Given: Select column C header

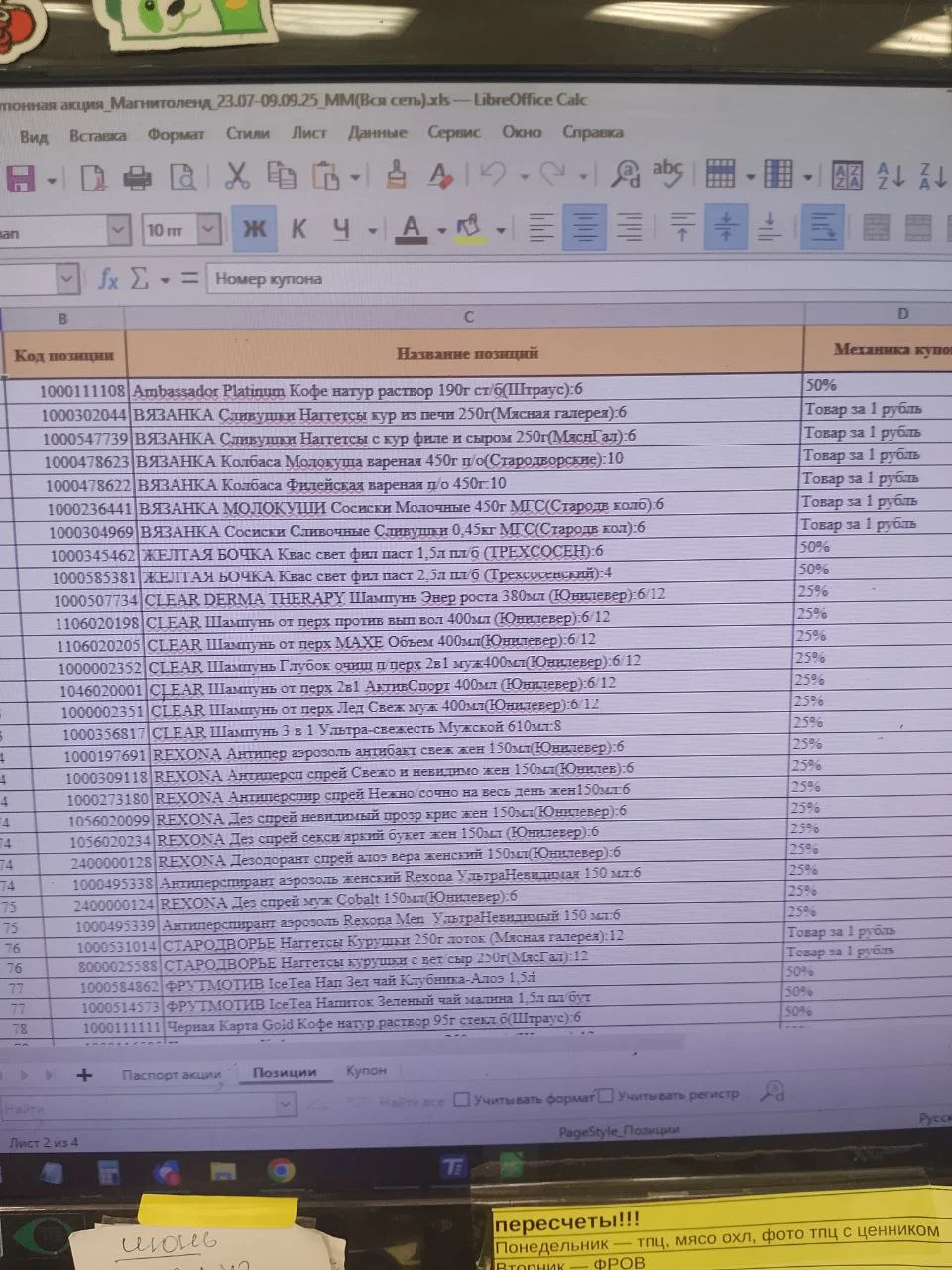Looking at the screenshot, I should tap(466, 317).
